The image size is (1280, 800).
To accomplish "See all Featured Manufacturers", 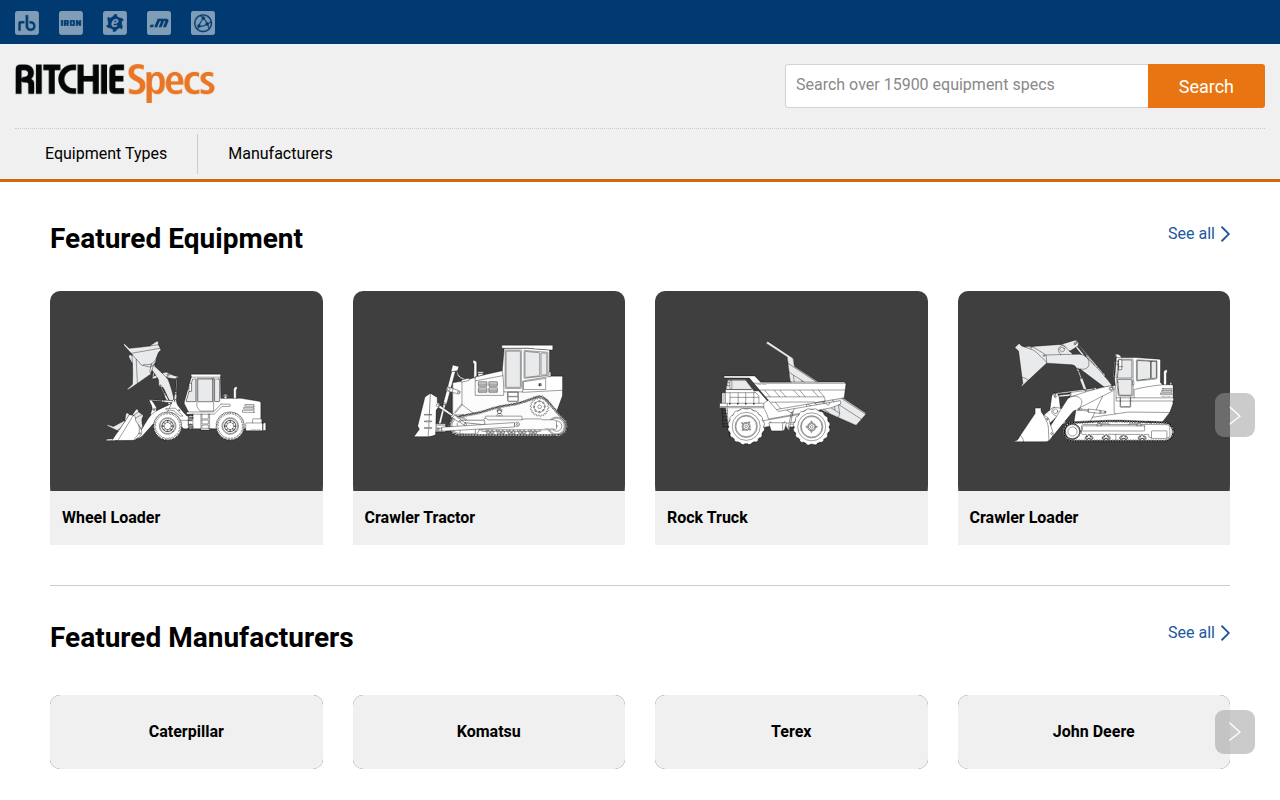I will (1199, 632).
